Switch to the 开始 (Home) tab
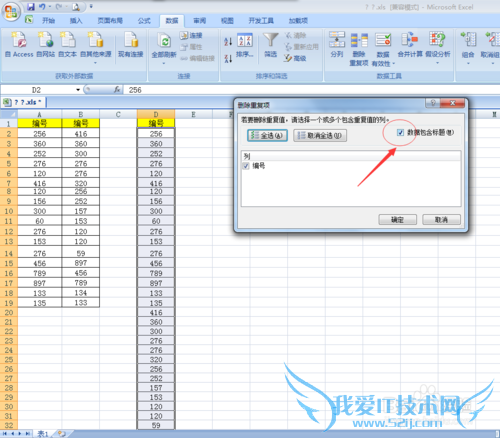 (48, 21)
